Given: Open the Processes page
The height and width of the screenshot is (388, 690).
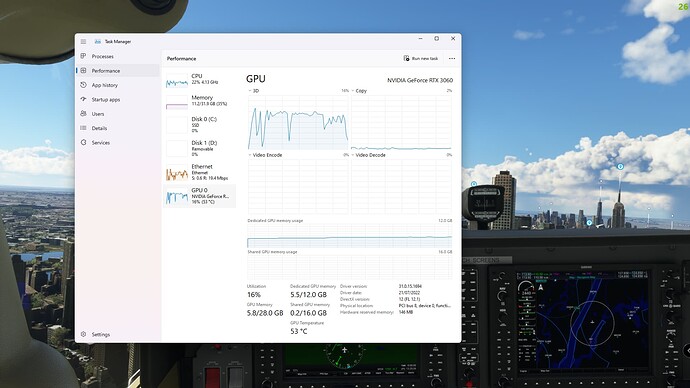Looking at the screenshot, I should point(117,56).
